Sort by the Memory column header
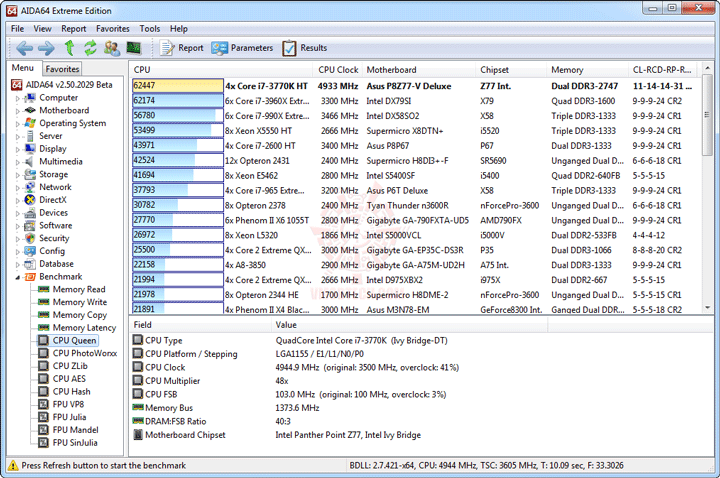This screenshot has width=720, height=478. 587,70
